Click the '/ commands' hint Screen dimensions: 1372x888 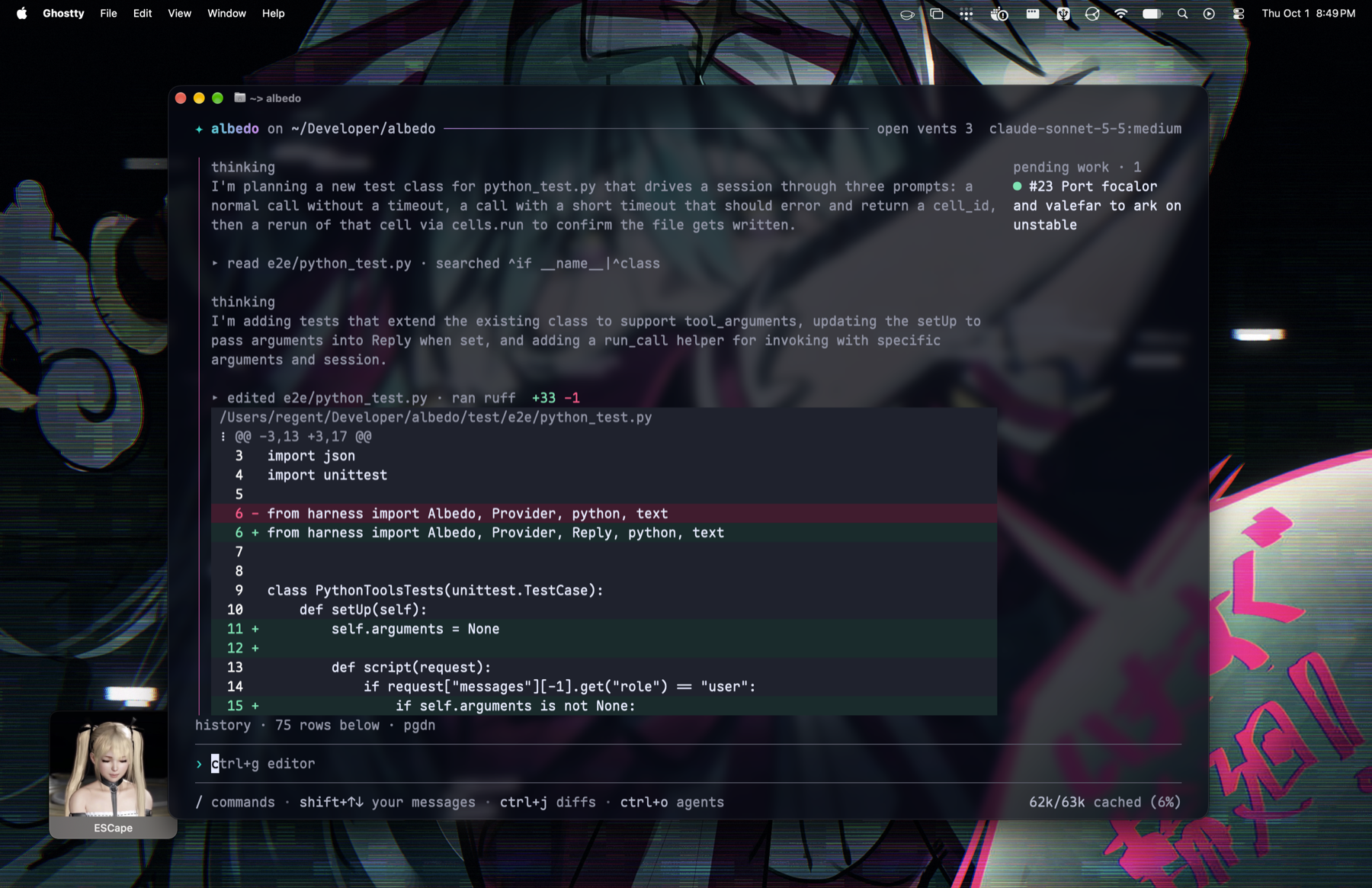tap(235, 802)
